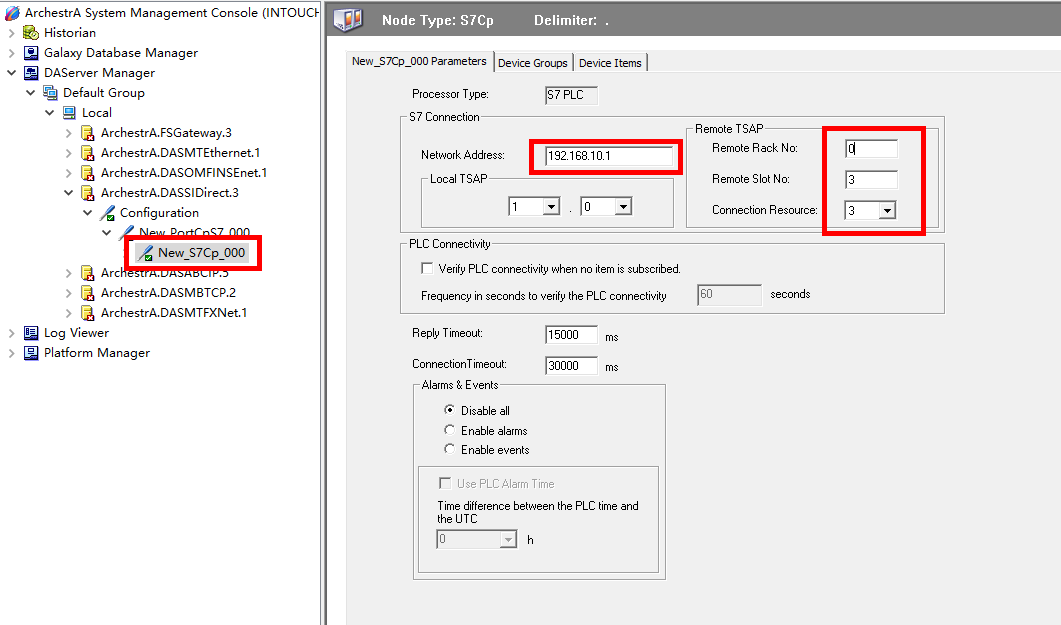
Task: Select the Disable all radio button
Action: pyautogui.click(x=449, y=410)
